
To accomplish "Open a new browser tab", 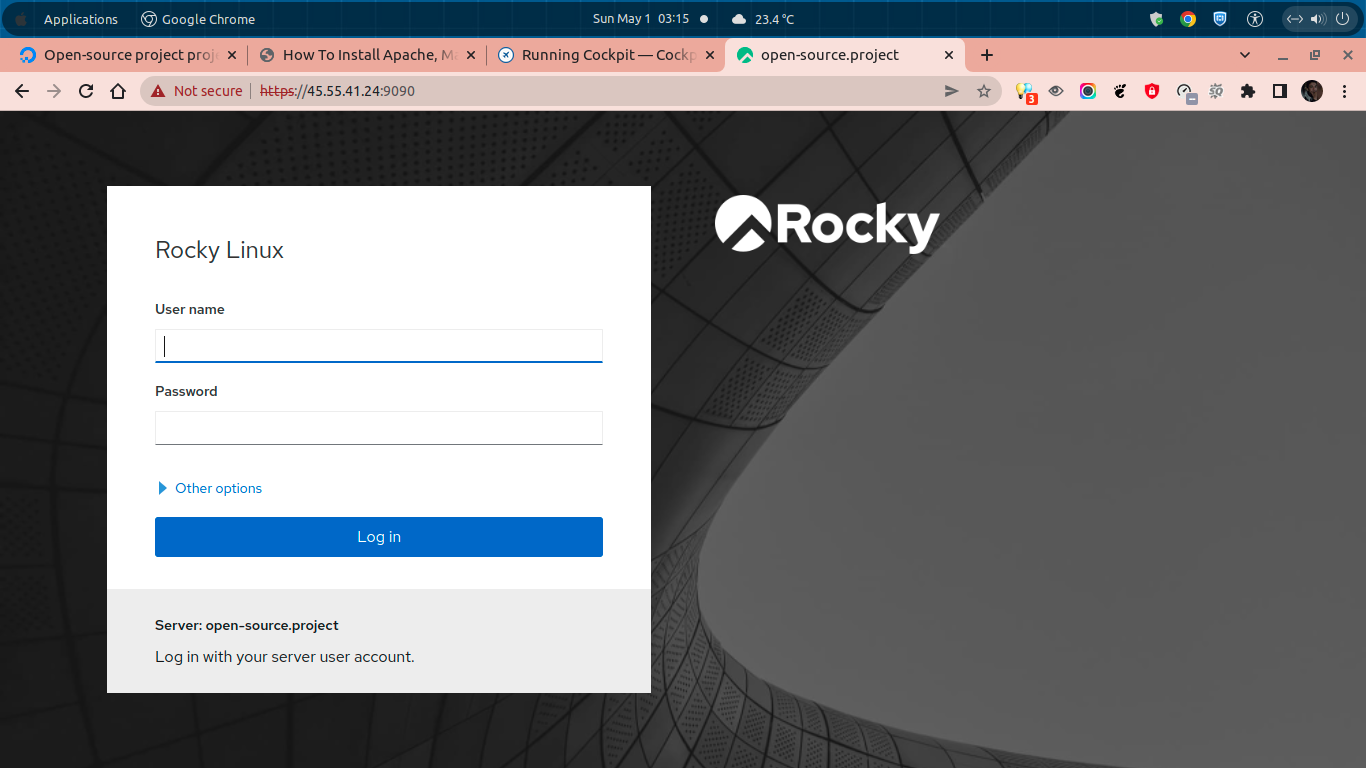I will point(987,55).
